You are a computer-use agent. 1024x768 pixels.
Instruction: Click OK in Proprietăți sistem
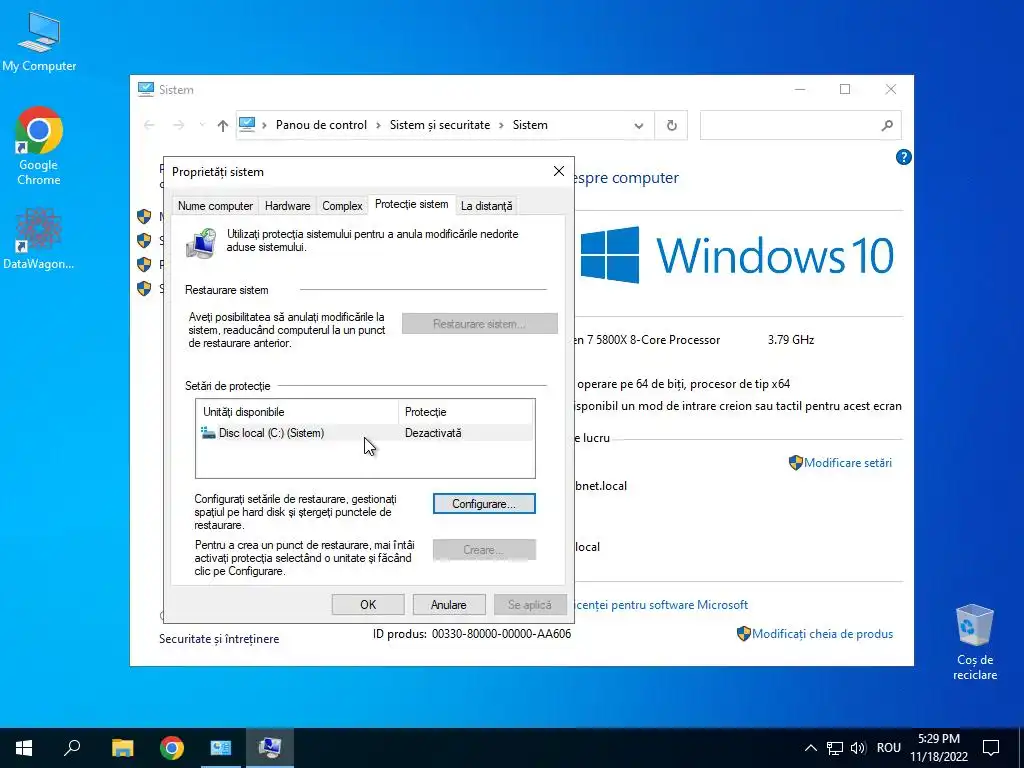coord(368,605)
